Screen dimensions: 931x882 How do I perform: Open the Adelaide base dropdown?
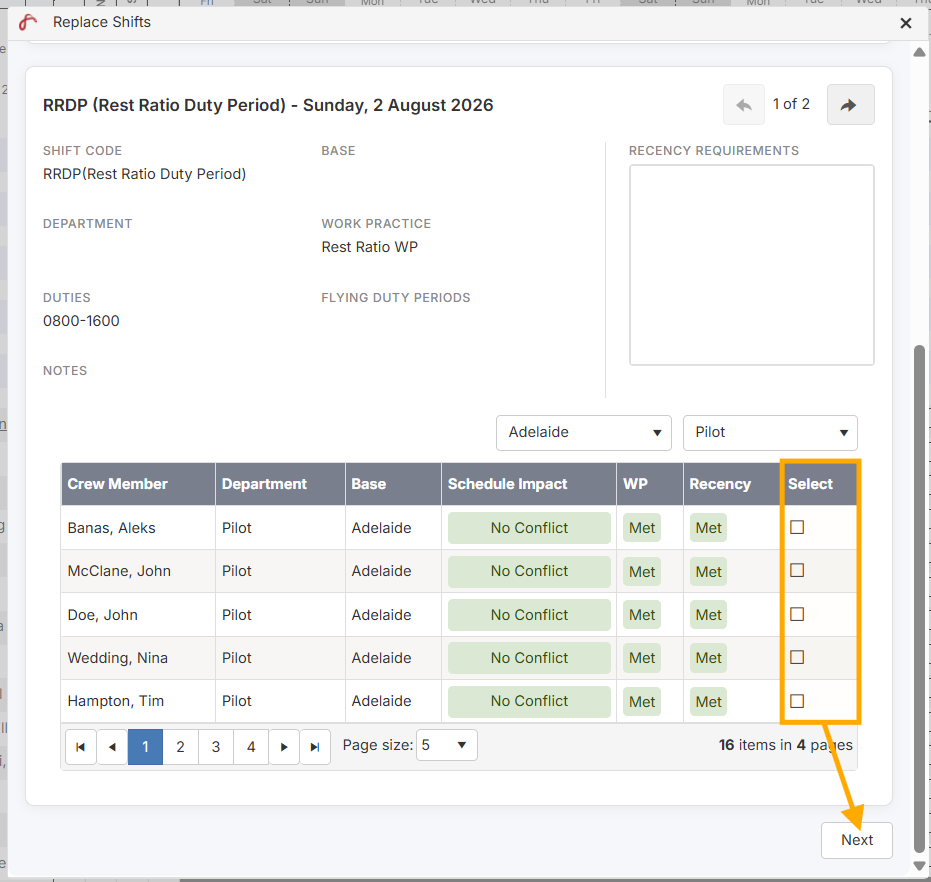click(x=584, y=432)
